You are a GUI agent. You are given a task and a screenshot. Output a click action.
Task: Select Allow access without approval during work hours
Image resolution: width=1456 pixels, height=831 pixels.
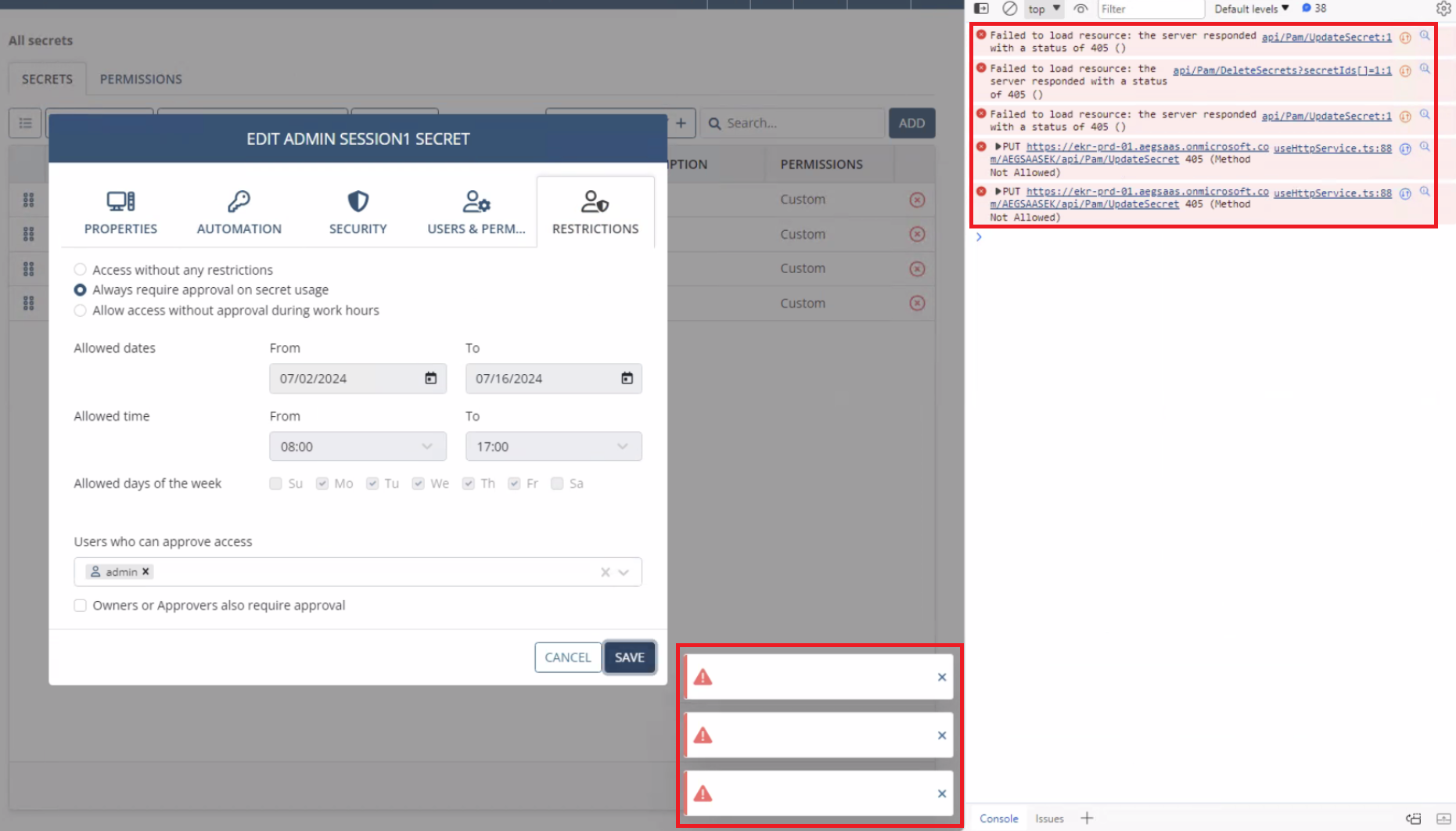(x=80, y=311)
